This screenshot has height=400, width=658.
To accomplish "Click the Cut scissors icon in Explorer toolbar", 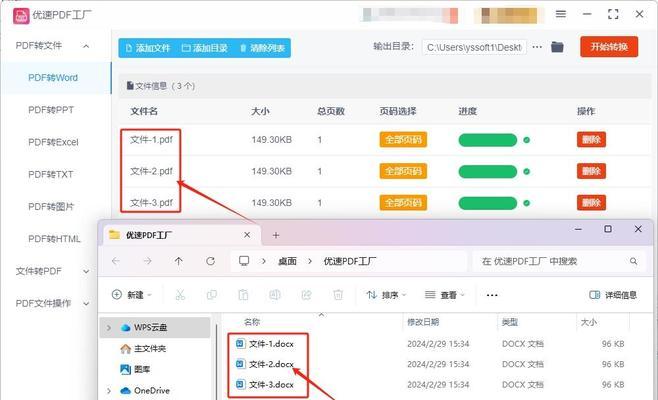I will [180, 295].
